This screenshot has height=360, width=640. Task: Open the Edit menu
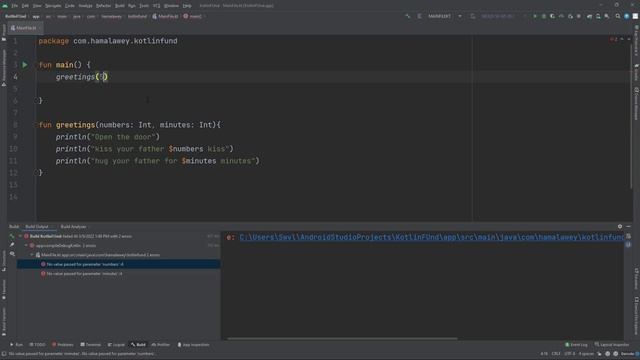(x=25, y=6)
